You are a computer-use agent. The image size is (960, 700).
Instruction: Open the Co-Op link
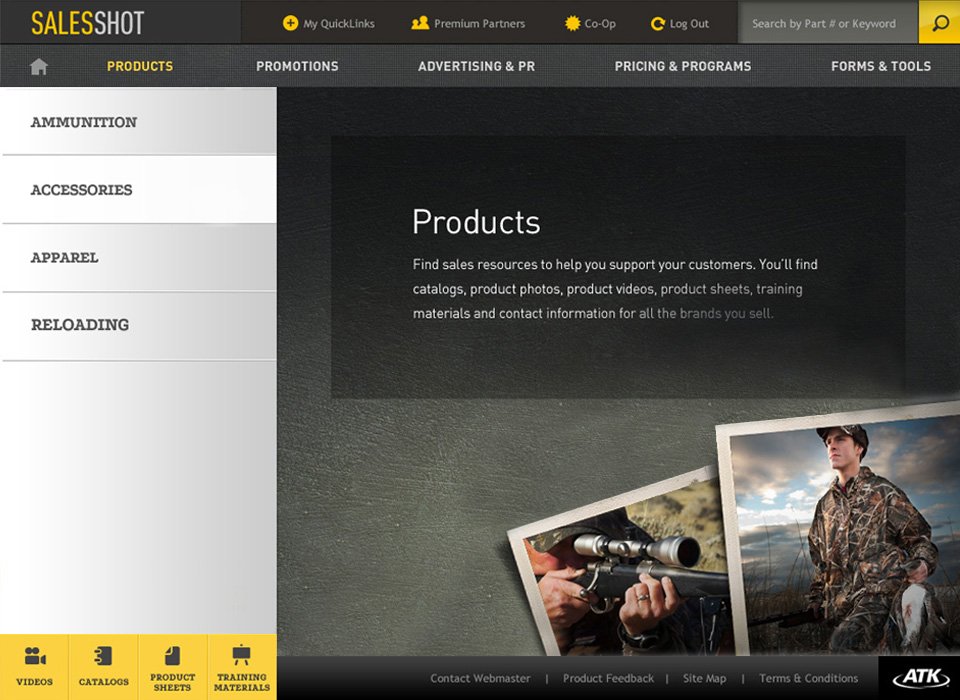[600, 24]
